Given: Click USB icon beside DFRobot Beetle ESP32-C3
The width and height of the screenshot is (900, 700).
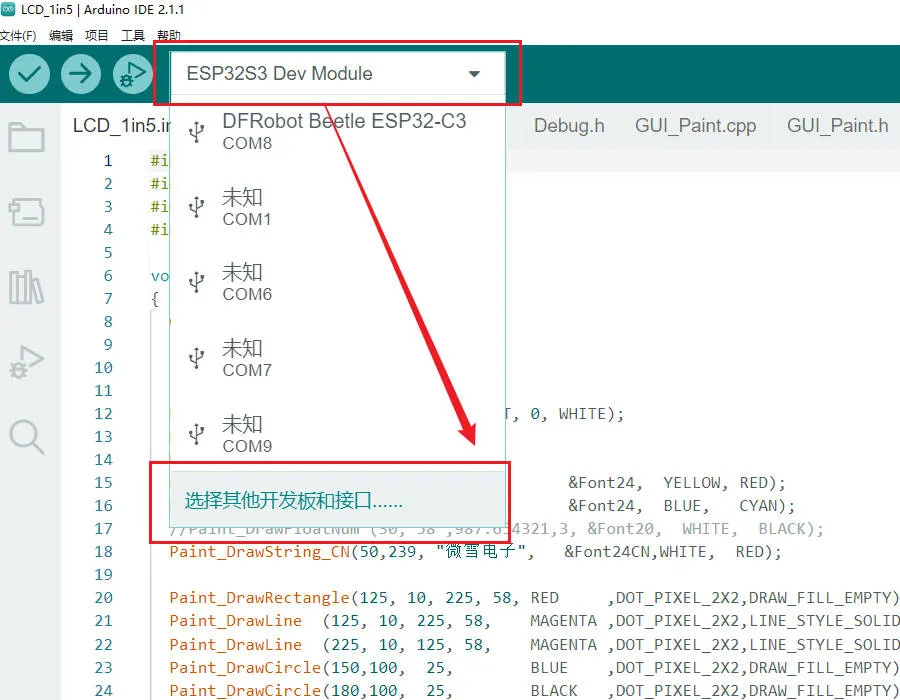Looking at the screenshot, I should click(197, 131).
